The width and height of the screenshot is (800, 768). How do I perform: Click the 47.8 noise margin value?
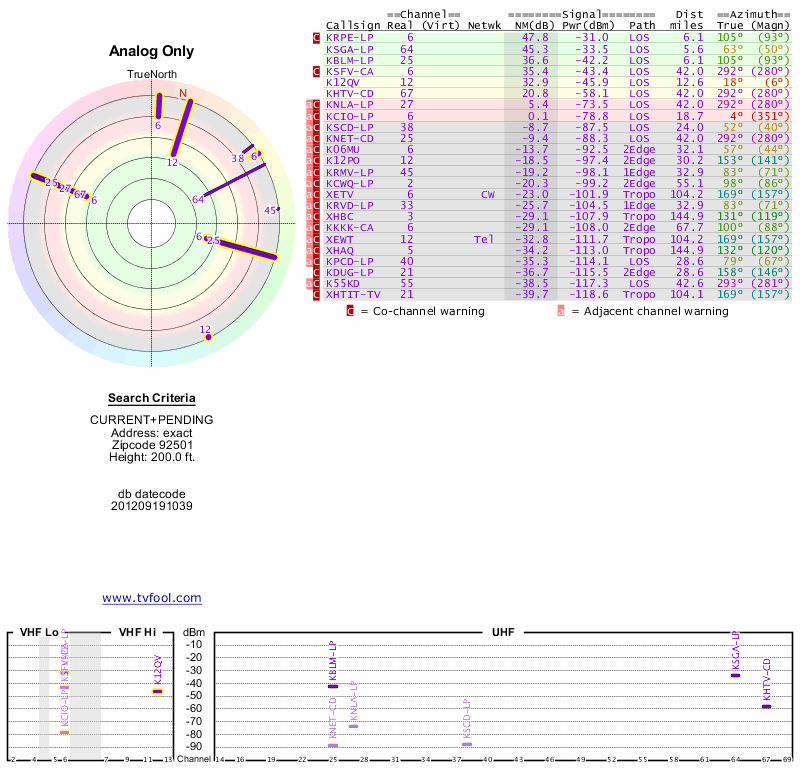535,38
